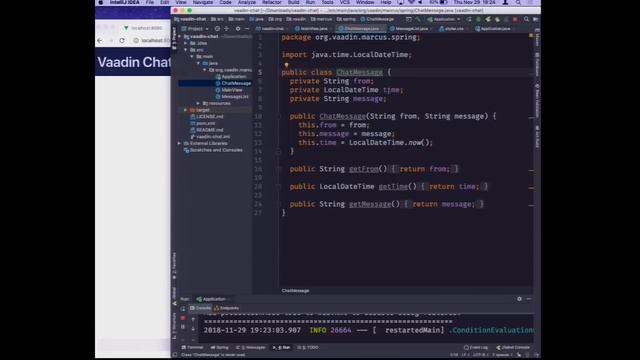
Task: Collapse the src folder in project tree
Action: 186,50
